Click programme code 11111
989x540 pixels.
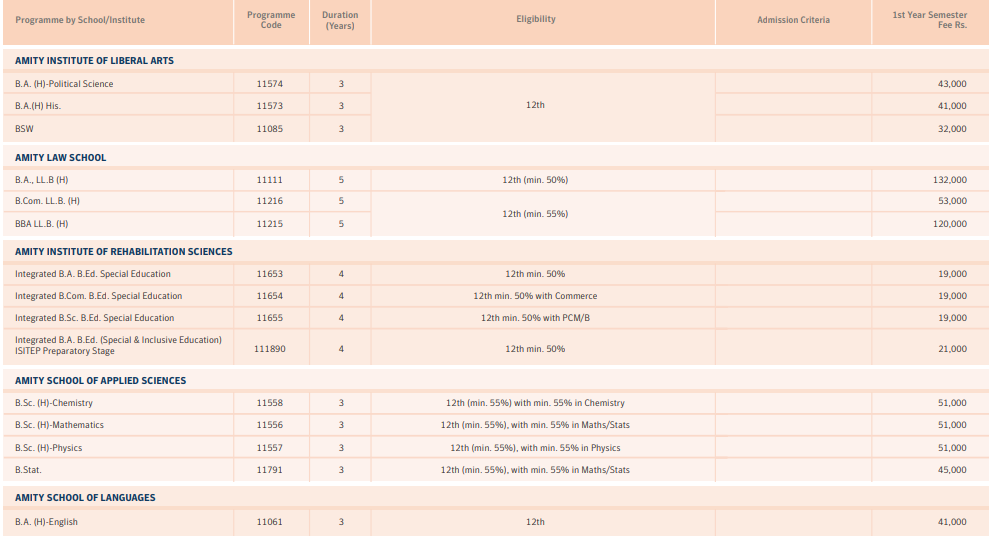point(270,180)
